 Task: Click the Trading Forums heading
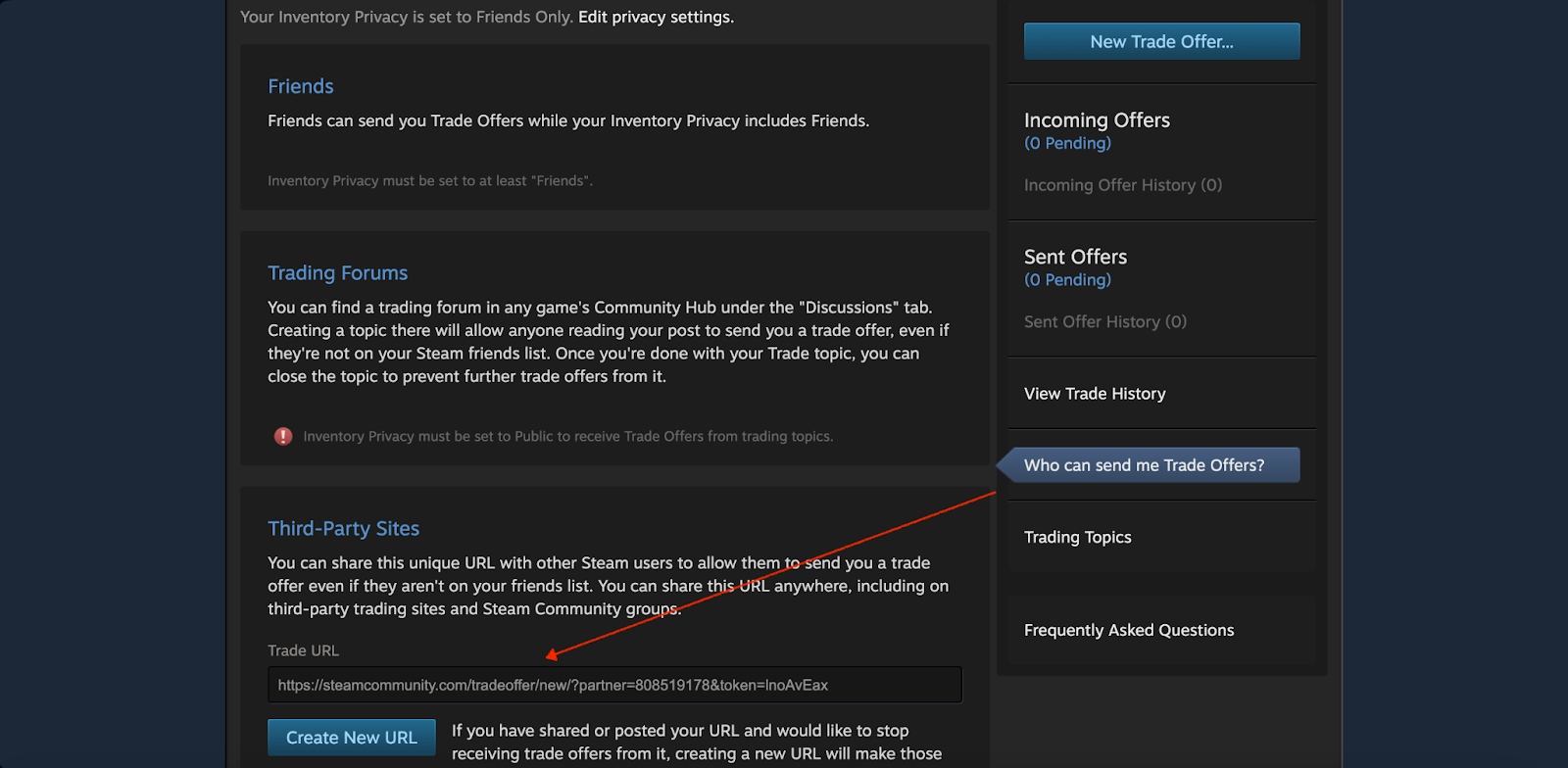[337, 273]
